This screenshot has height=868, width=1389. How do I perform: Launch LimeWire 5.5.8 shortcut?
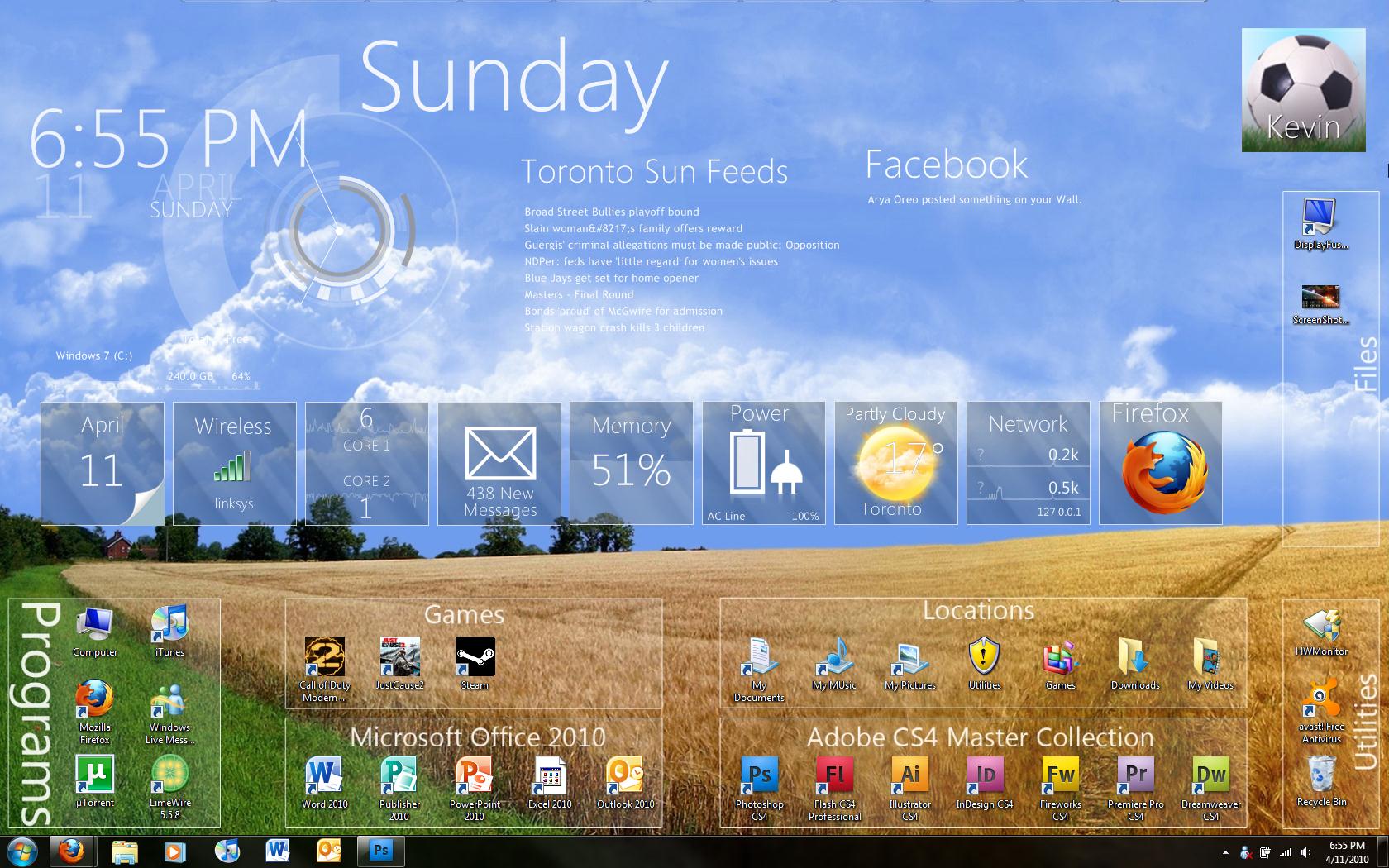(170, 787)
